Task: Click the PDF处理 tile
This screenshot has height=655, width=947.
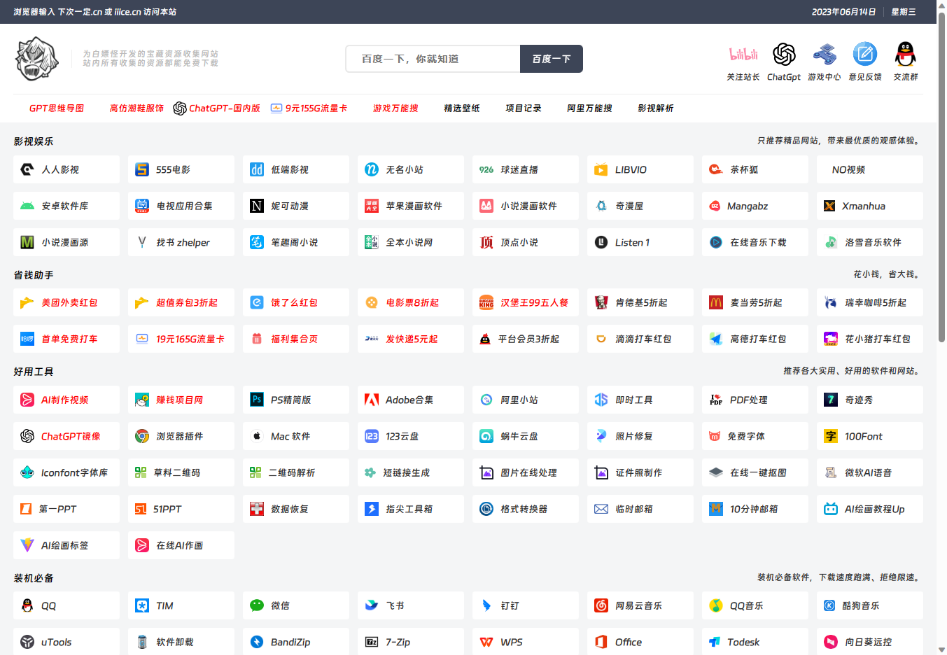Action: (755, 400)
